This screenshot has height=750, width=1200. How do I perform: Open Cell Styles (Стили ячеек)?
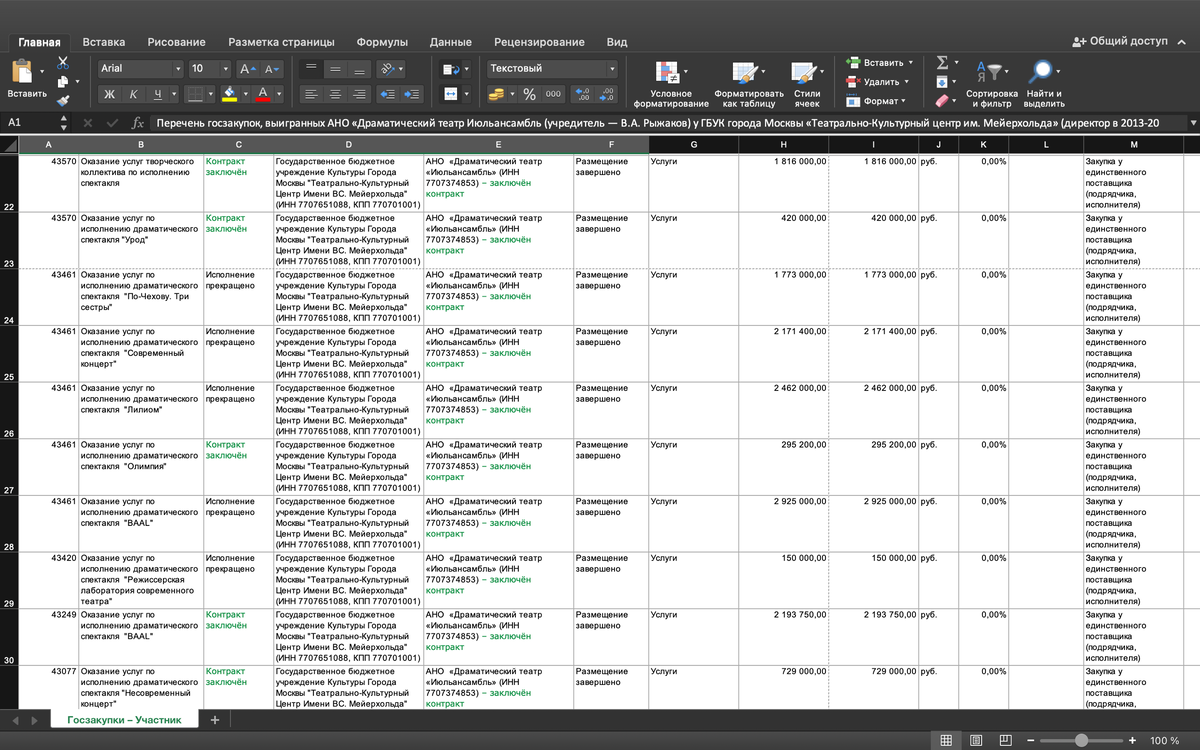coord(807,84)
